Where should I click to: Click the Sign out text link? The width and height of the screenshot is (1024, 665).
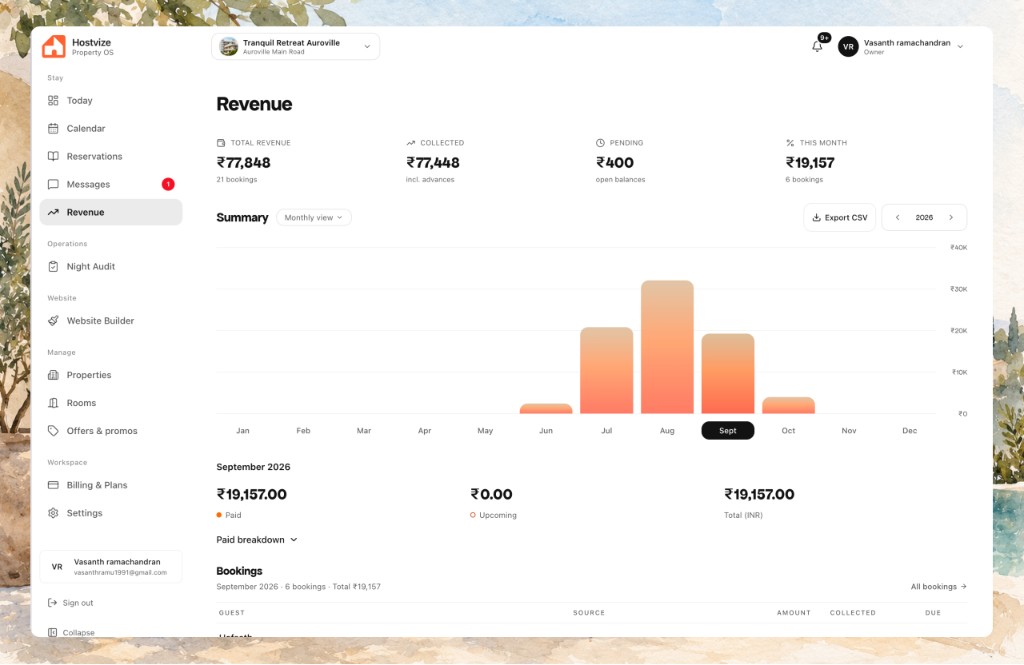click(78, 603)
